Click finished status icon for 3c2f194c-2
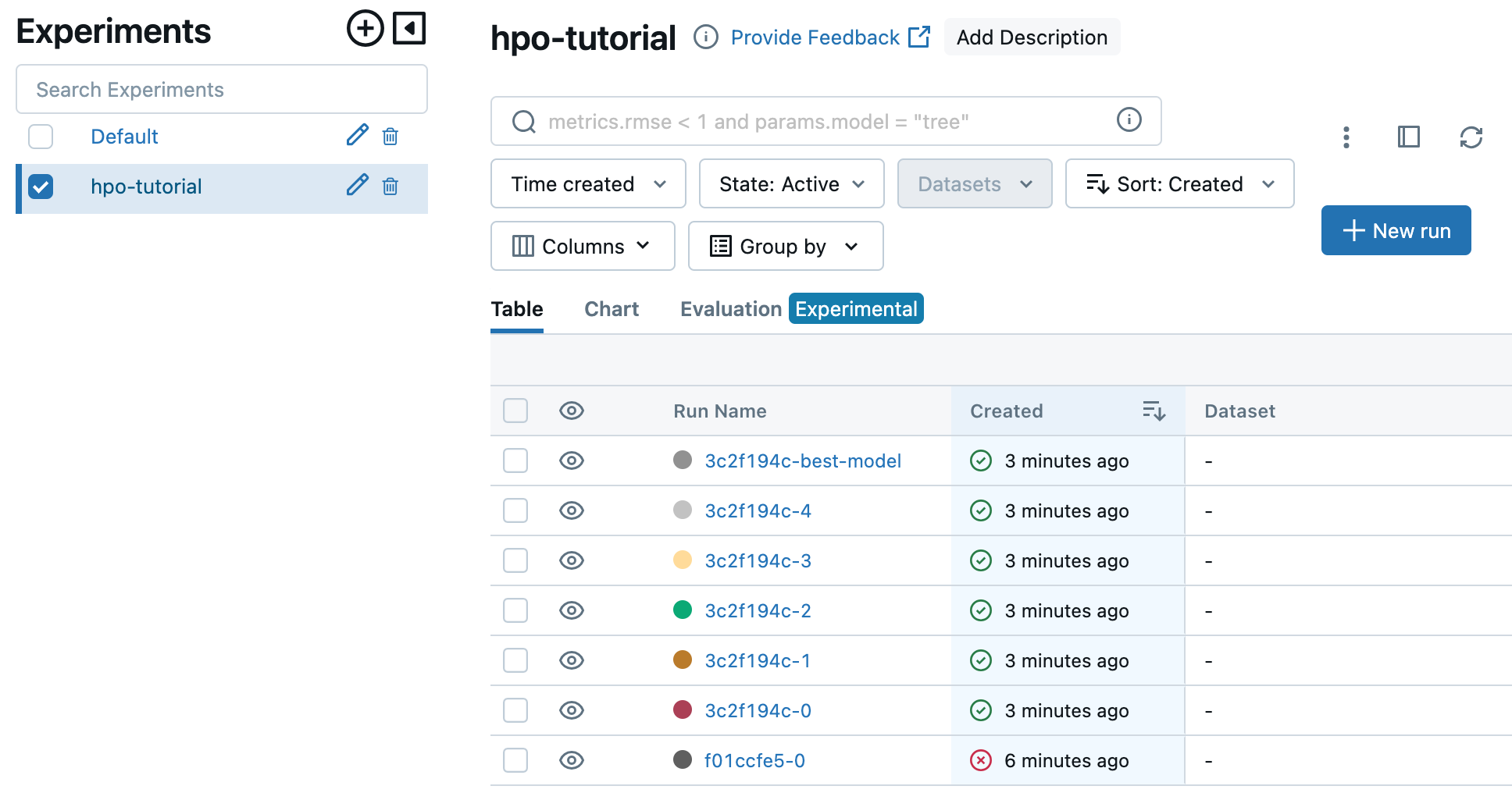This screenshot has width=1512, height=793. (981, 610)
